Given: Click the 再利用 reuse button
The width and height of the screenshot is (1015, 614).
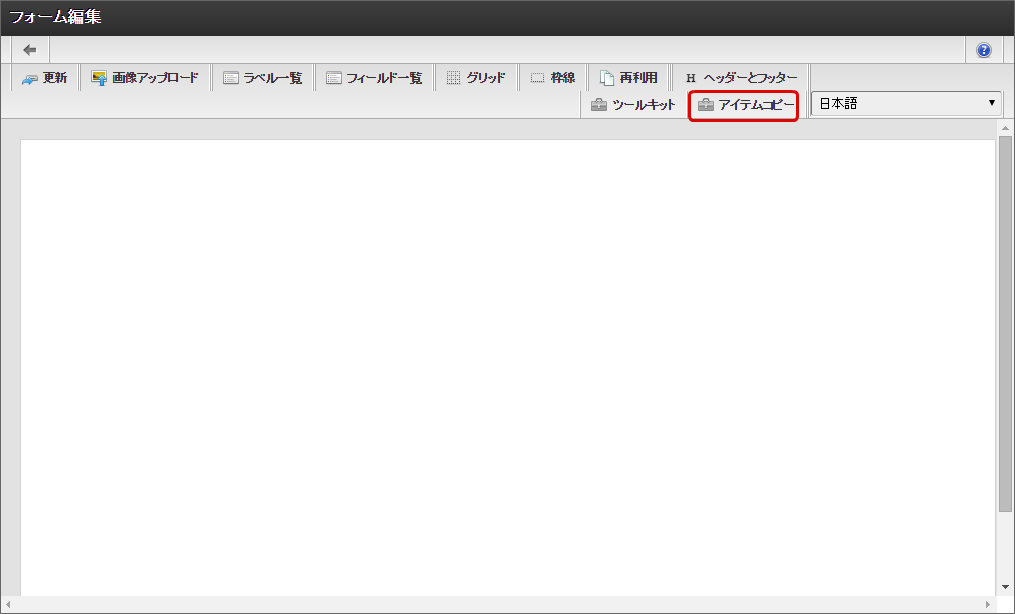Looking at the screenshot, I should (629, 78).
